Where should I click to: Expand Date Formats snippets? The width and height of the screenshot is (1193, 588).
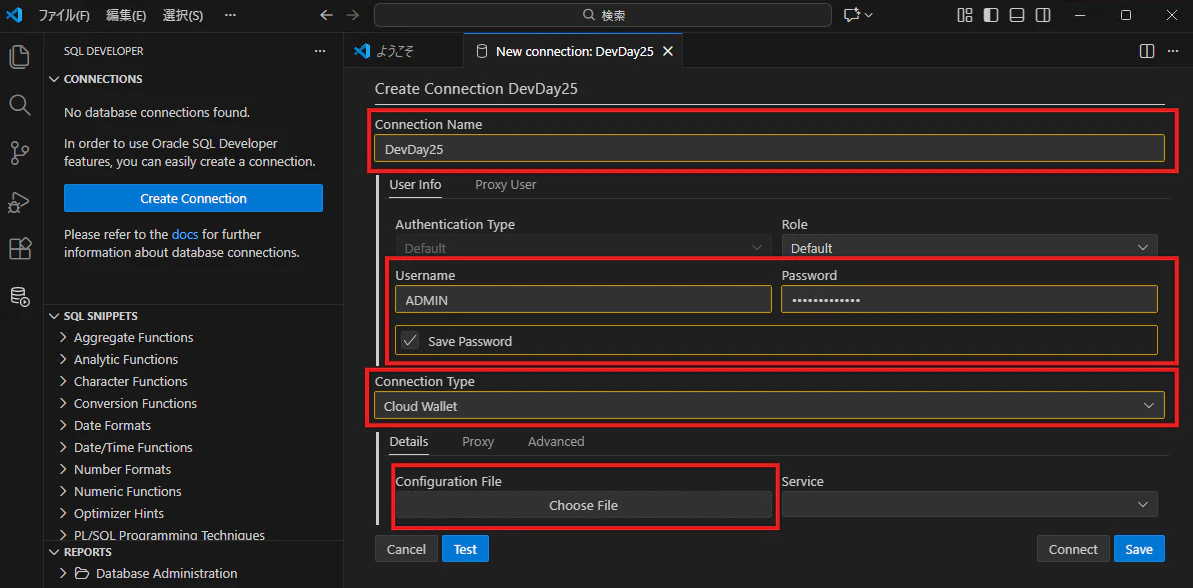[64, 425]
